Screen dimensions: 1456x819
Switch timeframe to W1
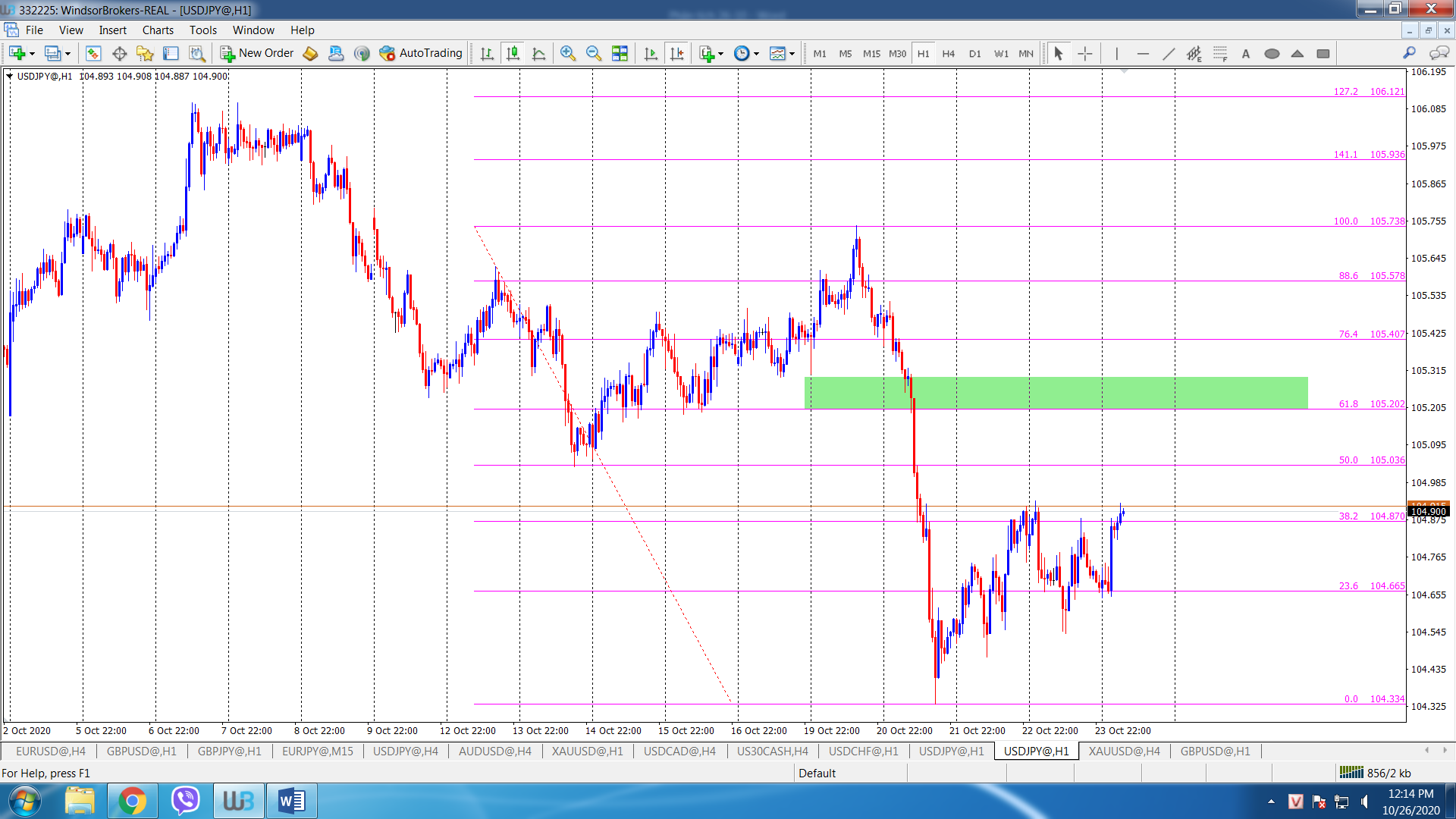pos(1001,54)
